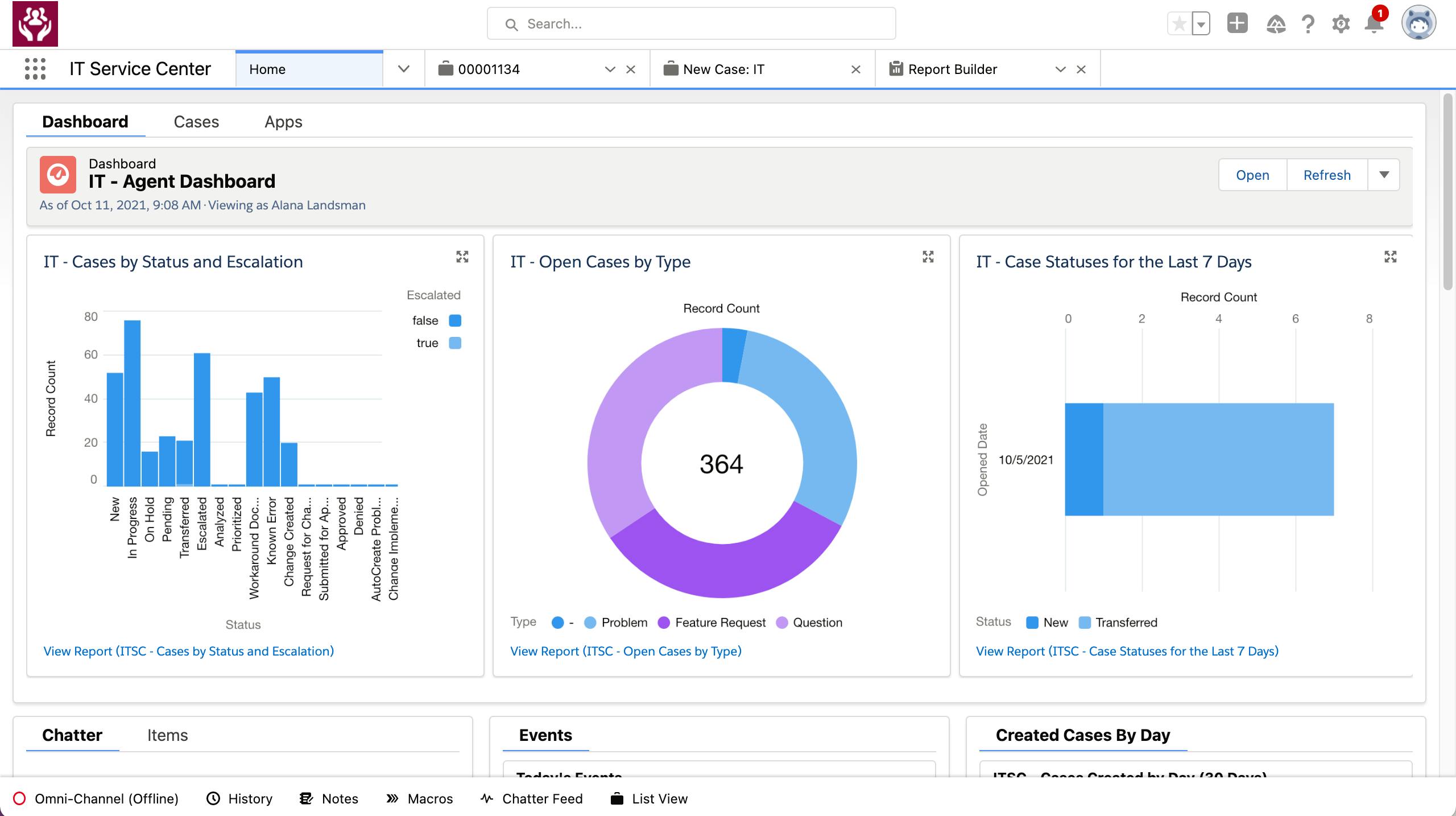
Task: Open the favorites list dropdown arrow
Action: click(x=1201, y=24)
